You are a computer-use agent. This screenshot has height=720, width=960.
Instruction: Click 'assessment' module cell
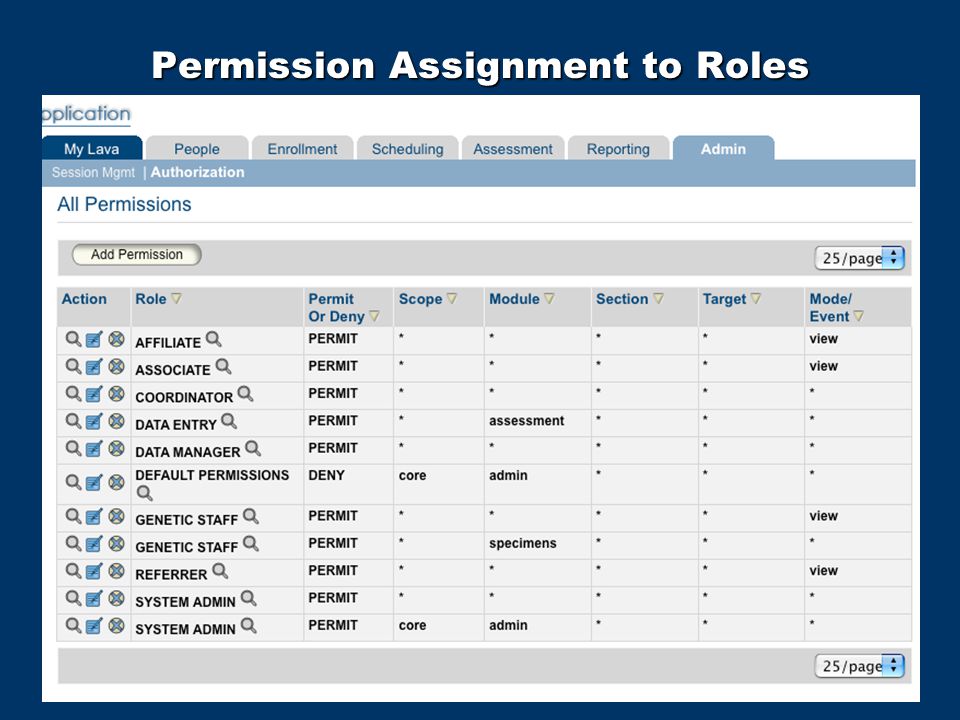[x=527, y=421]
